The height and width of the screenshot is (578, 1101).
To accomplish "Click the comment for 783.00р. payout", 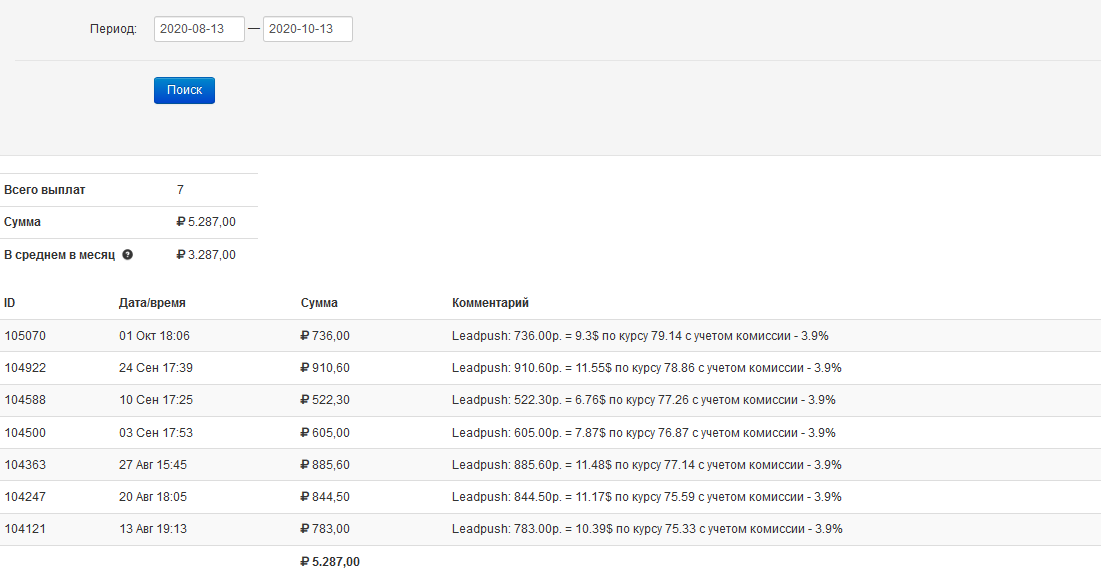I will [647, 529].
